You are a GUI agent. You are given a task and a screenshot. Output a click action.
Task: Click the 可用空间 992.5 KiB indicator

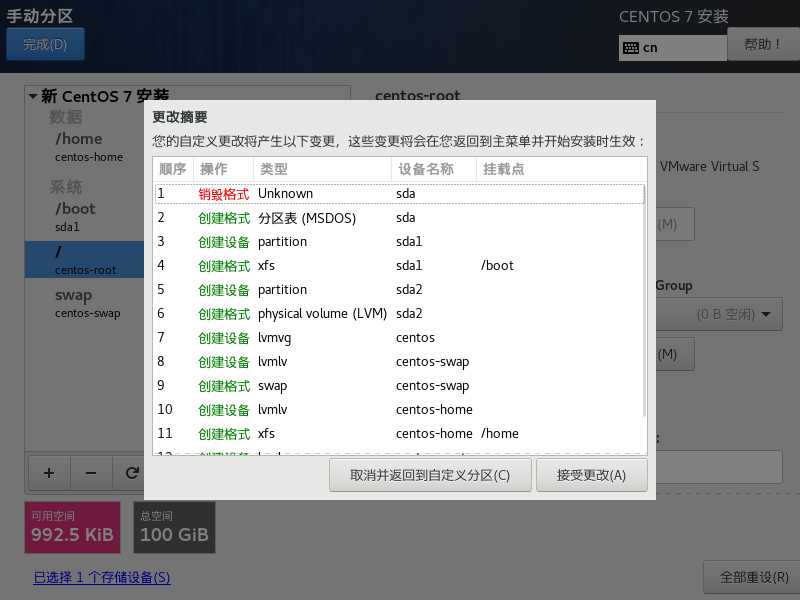click(72, 527)
